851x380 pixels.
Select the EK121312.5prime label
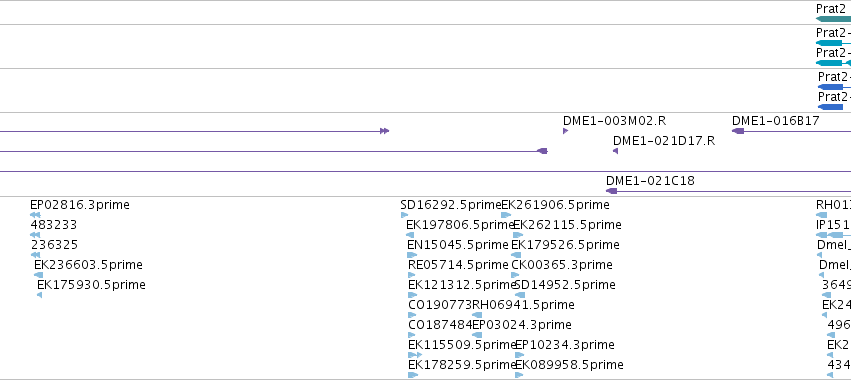click(462, 285)
